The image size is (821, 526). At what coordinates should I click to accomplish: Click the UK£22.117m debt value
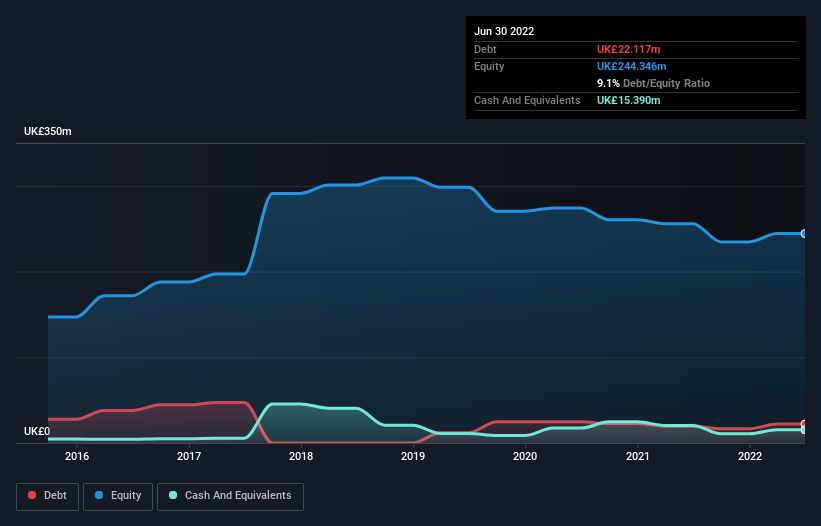pos(629,49)
